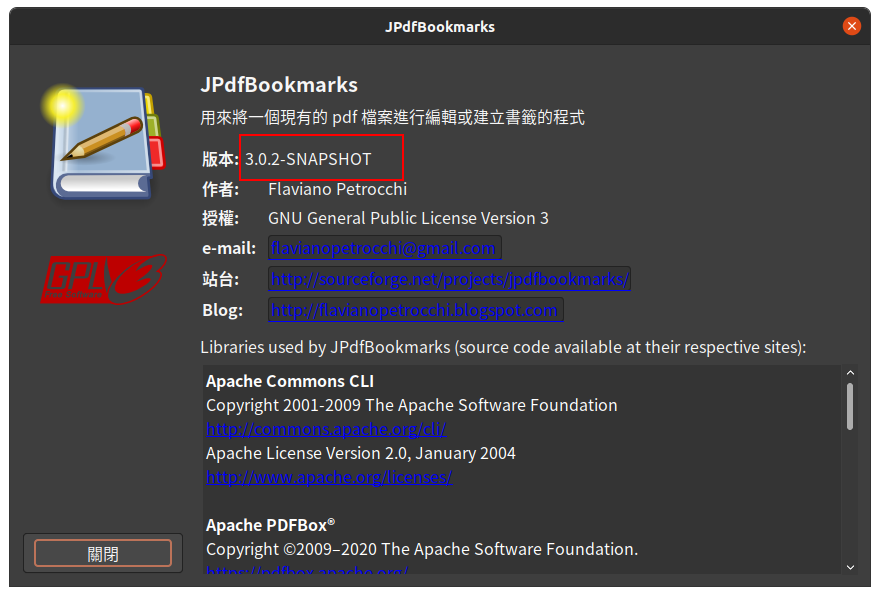Click the 作者: label
This screenshot has height=596, width=880.
tap(221, 189)
